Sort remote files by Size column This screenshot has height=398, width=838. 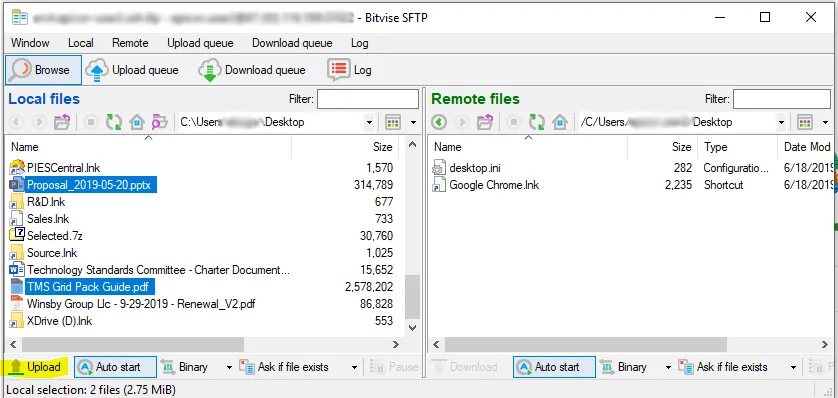(663, 147)
